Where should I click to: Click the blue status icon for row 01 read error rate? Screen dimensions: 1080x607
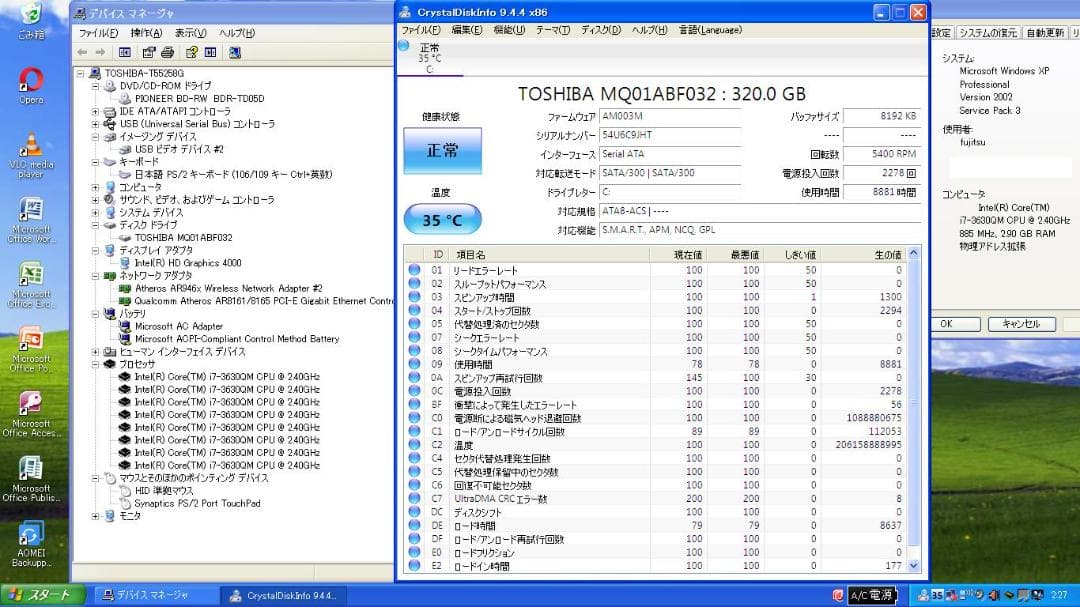pyautogui.click(x=414, y=270)
